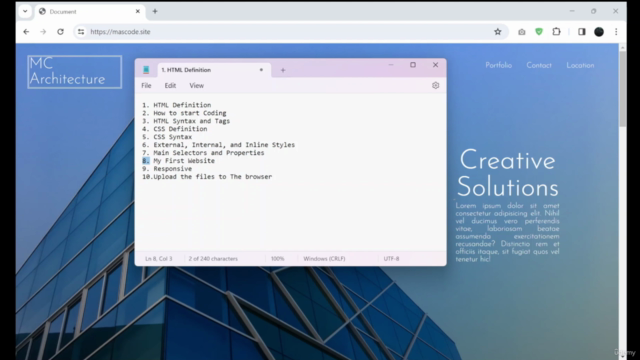View site information icon in address bar
The image size is (640, 360).
81,31
